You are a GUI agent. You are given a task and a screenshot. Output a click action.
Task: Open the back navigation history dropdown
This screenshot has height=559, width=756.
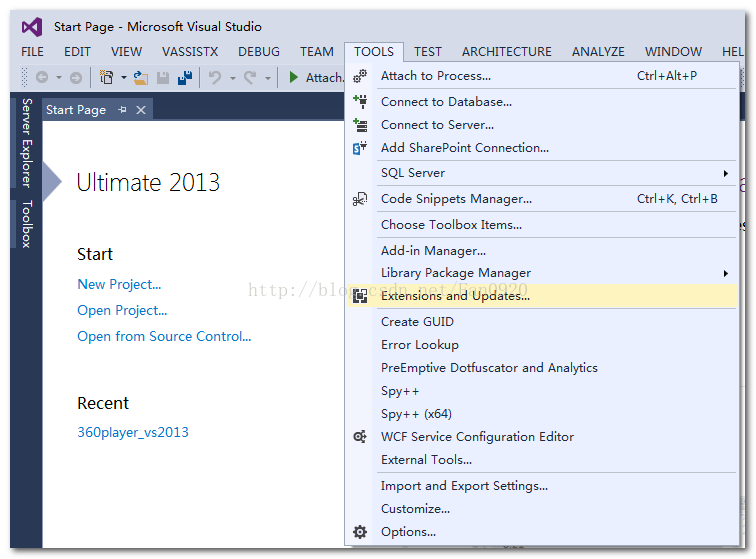[59, 77]
